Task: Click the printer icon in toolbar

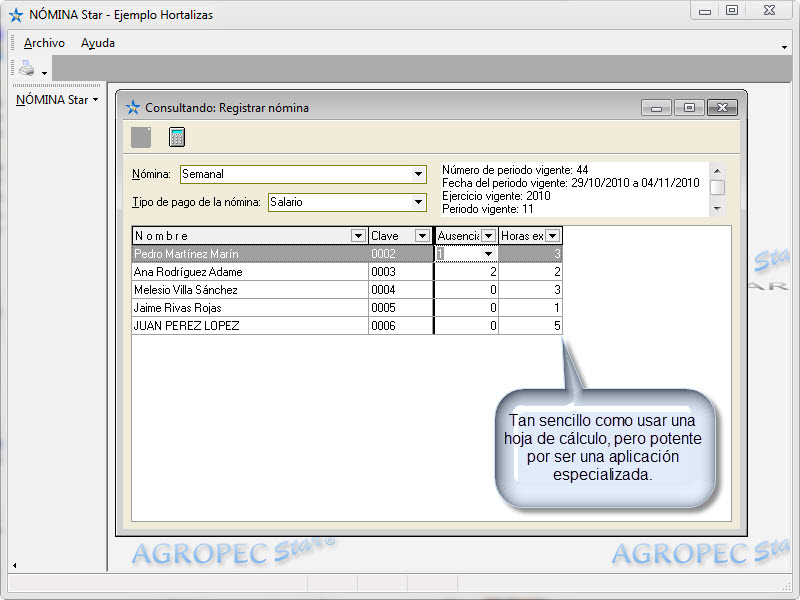Action: 27,68
